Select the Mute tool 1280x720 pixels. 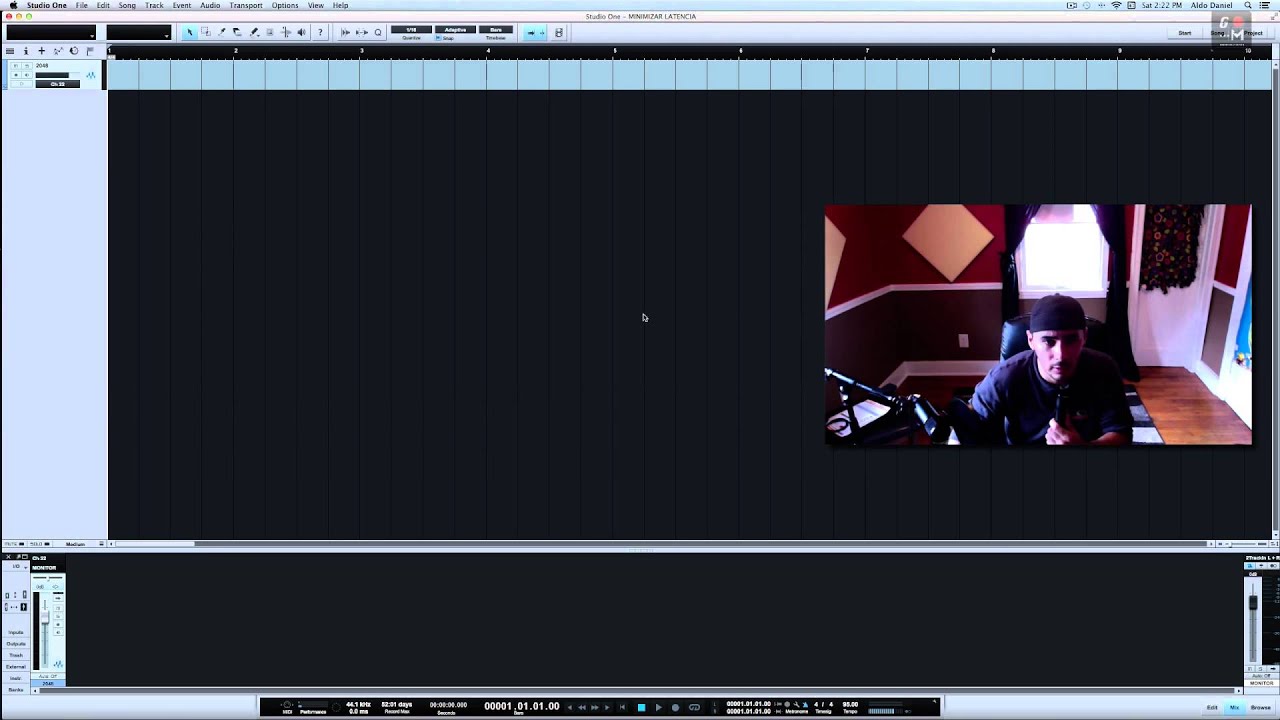(269, 32)
